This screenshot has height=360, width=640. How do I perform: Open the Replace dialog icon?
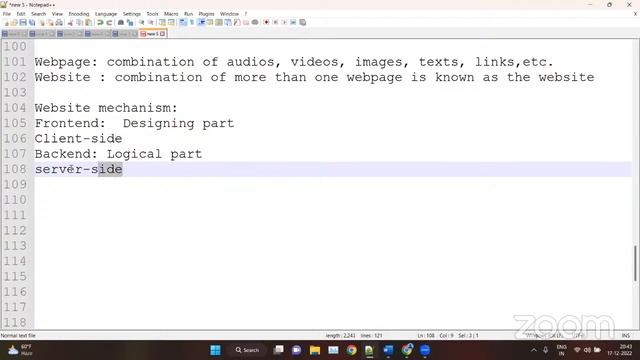click(x=130, y=23)
